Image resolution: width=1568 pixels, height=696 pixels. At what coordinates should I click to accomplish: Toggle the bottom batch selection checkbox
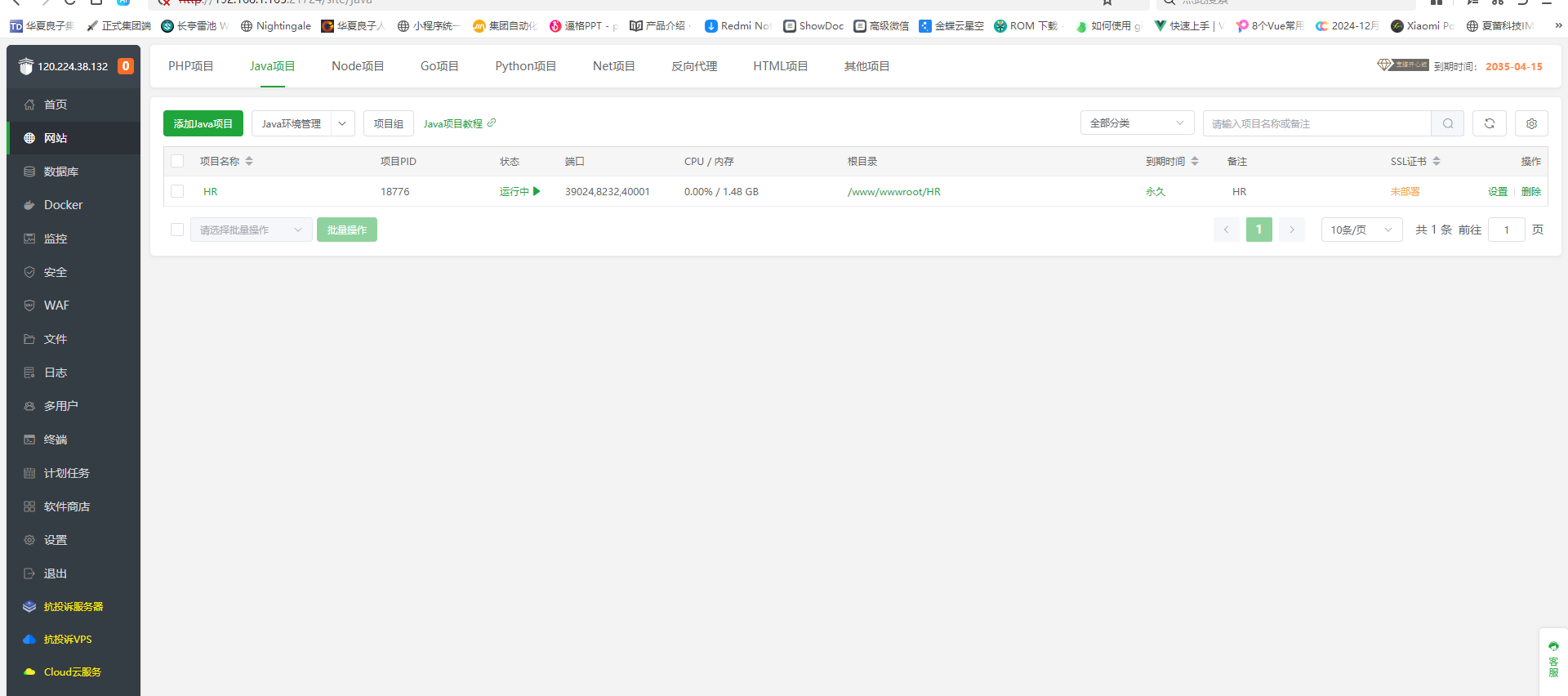coord(177,230)
